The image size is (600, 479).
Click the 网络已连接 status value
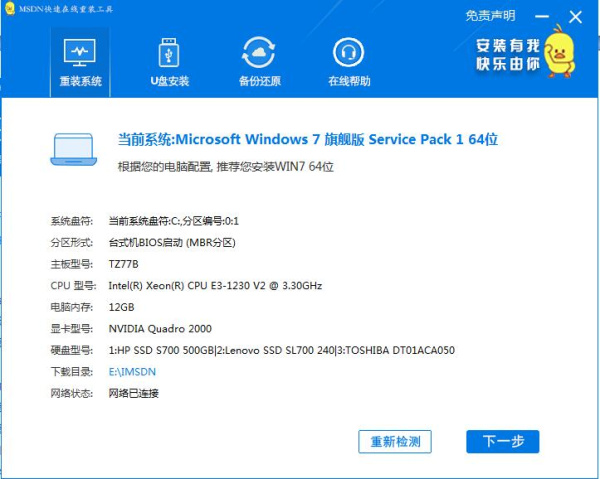134,393
